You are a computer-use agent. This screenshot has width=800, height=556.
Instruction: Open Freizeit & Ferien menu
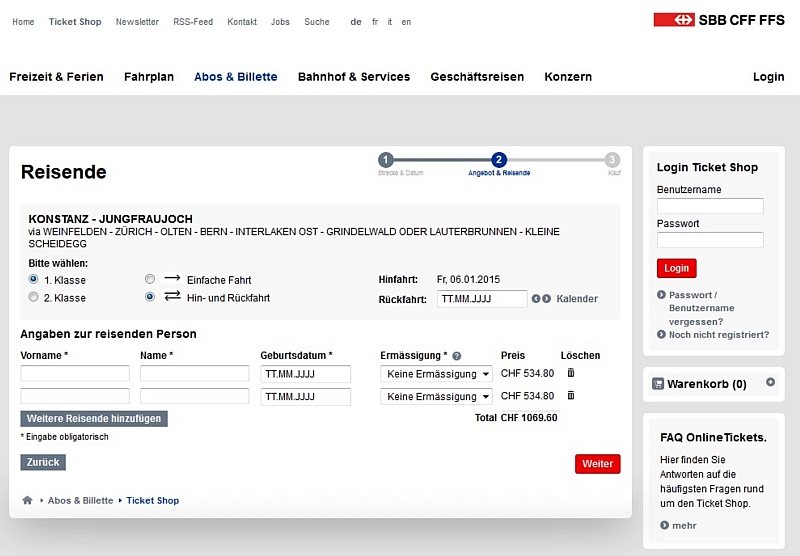[56, 77]
